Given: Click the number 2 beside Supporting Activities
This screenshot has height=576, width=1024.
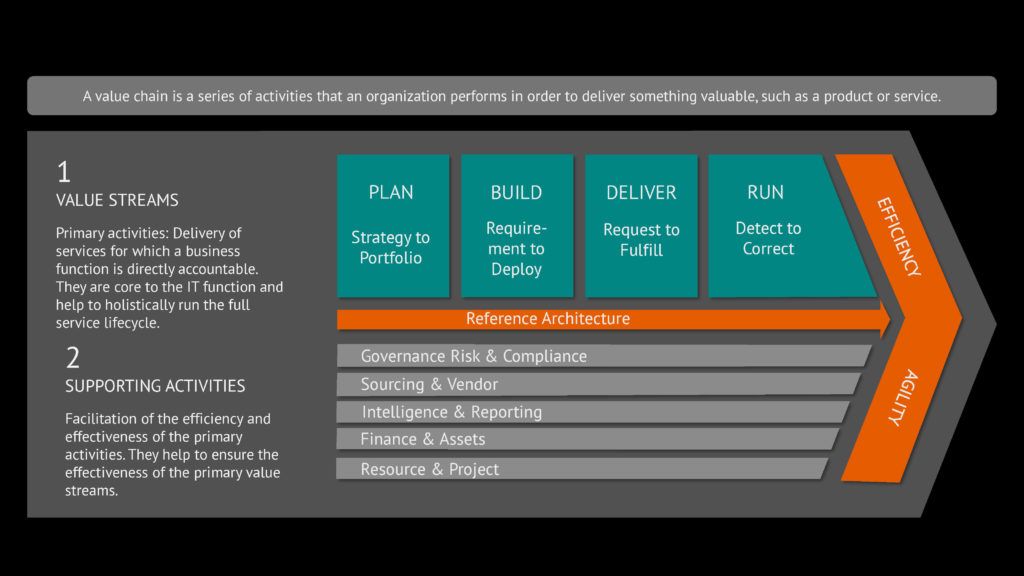Looking at the screenshot, I should pos(72,358).
